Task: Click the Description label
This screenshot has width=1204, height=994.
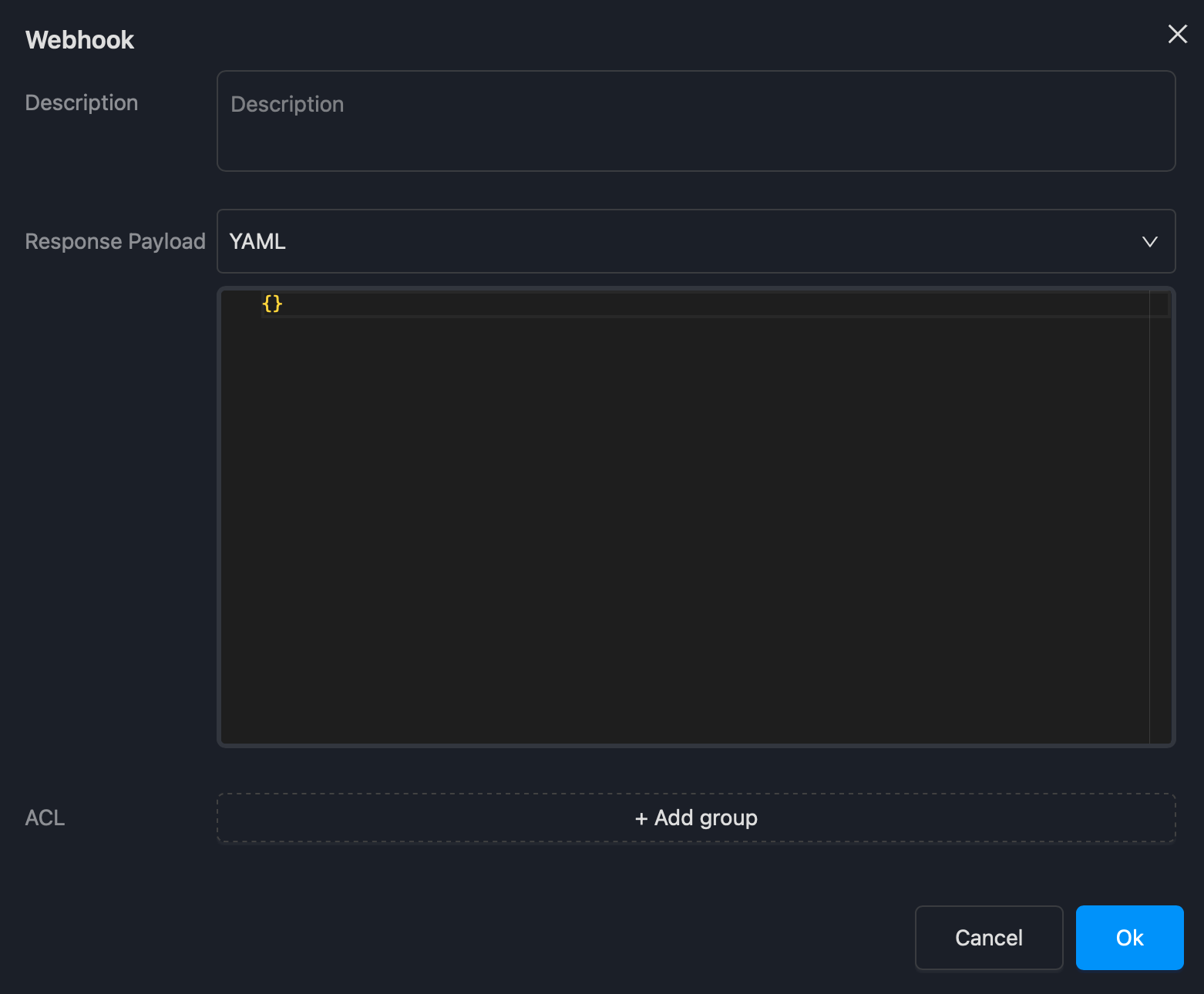Action: (81, 102)
